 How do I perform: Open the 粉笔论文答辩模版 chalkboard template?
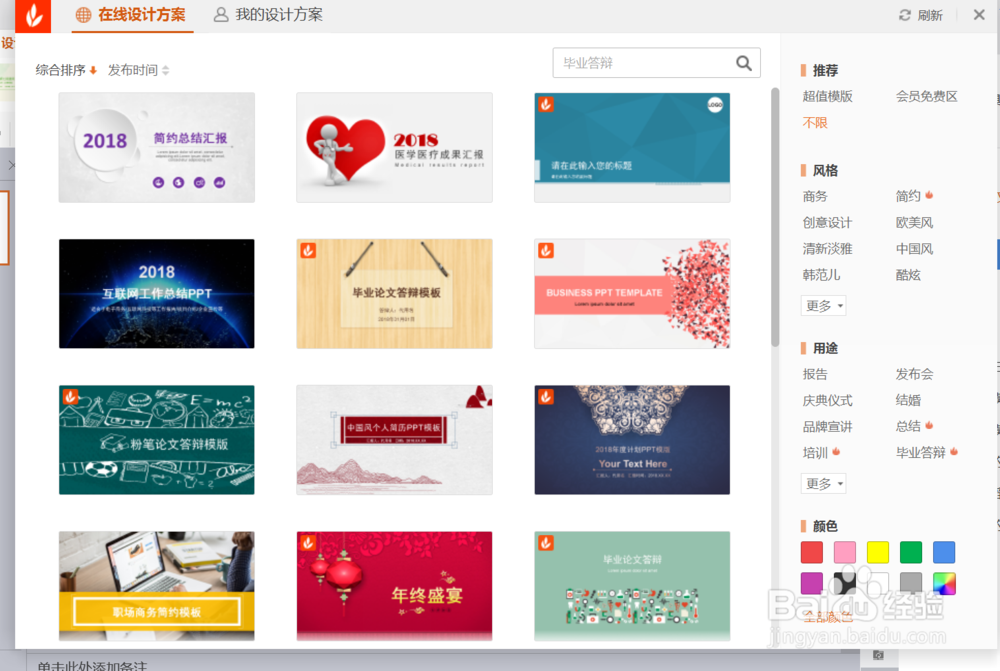pos(157,439)
